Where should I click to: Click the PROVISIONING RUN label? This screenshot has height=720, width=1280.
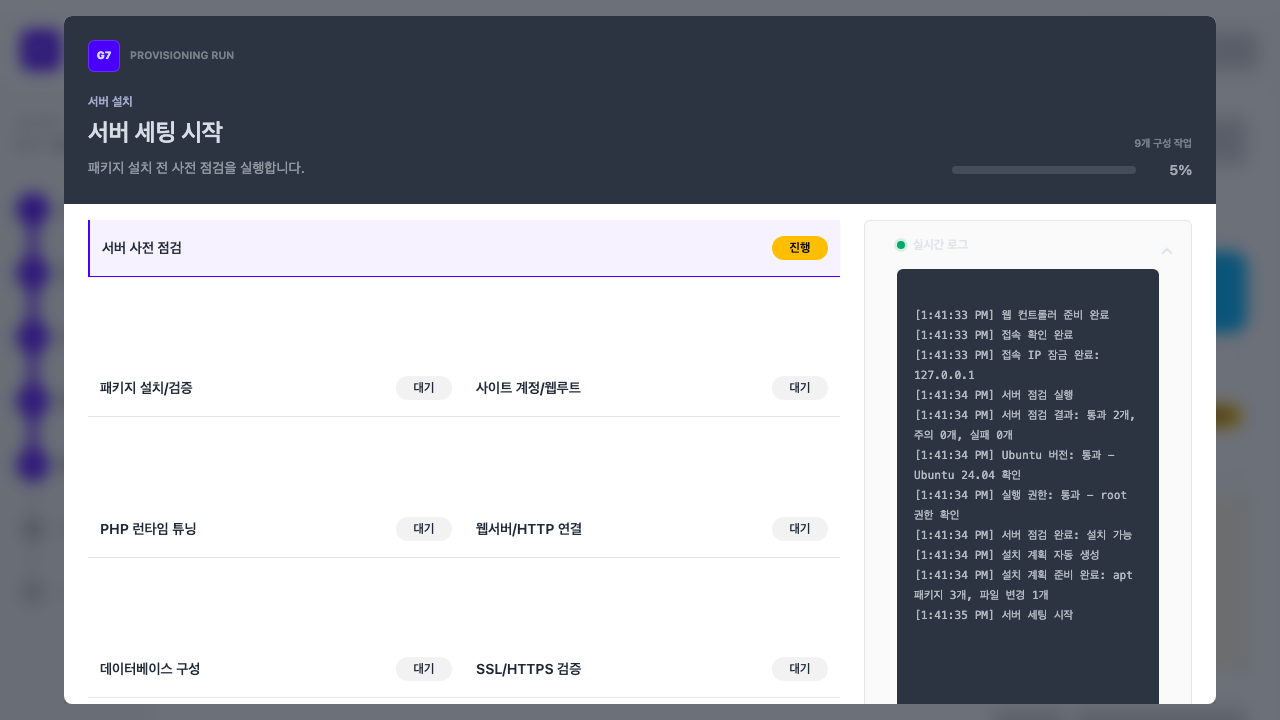pyautogui.click(x=182, y=56)
